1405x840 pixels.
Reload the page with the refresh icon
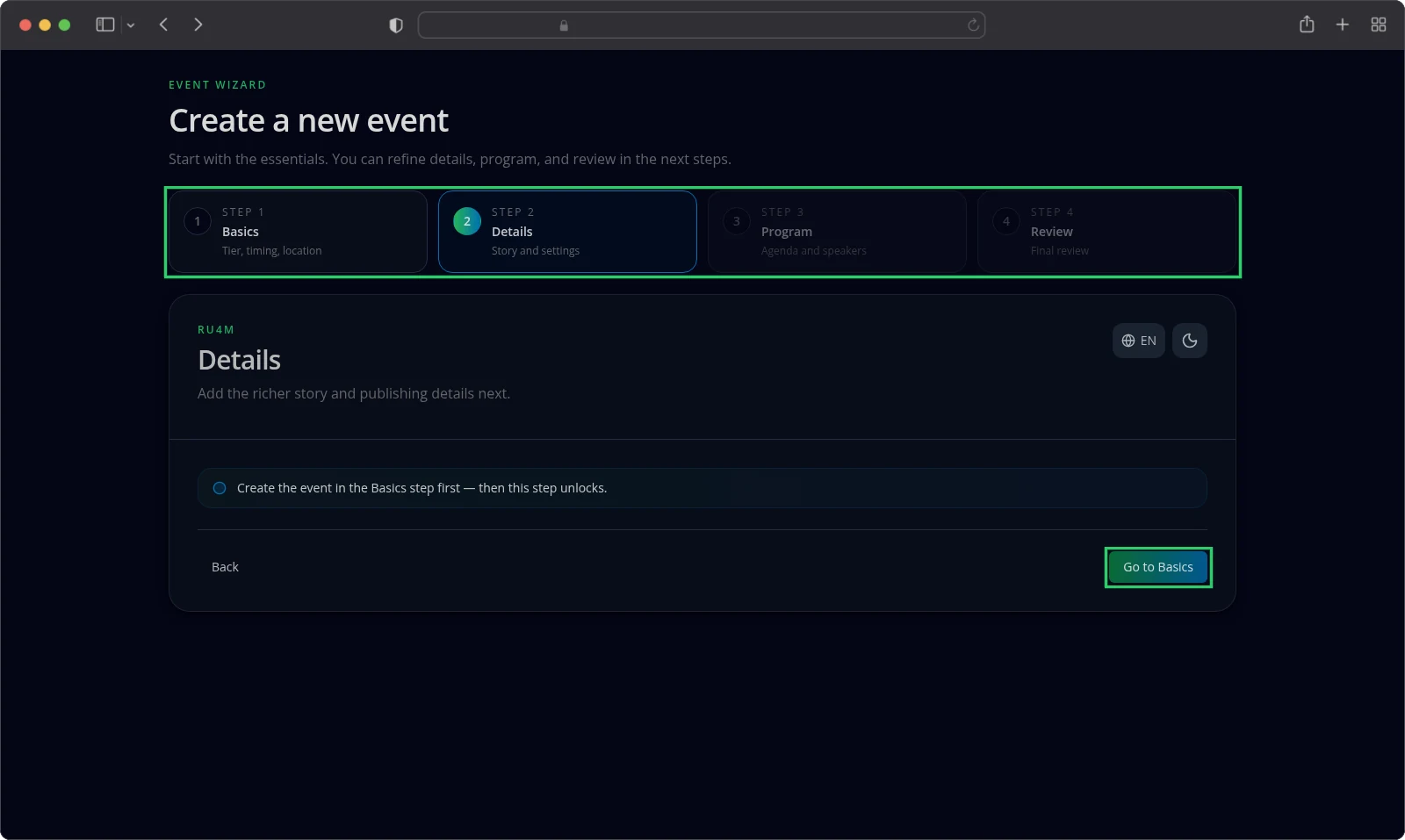coord(973,25)
